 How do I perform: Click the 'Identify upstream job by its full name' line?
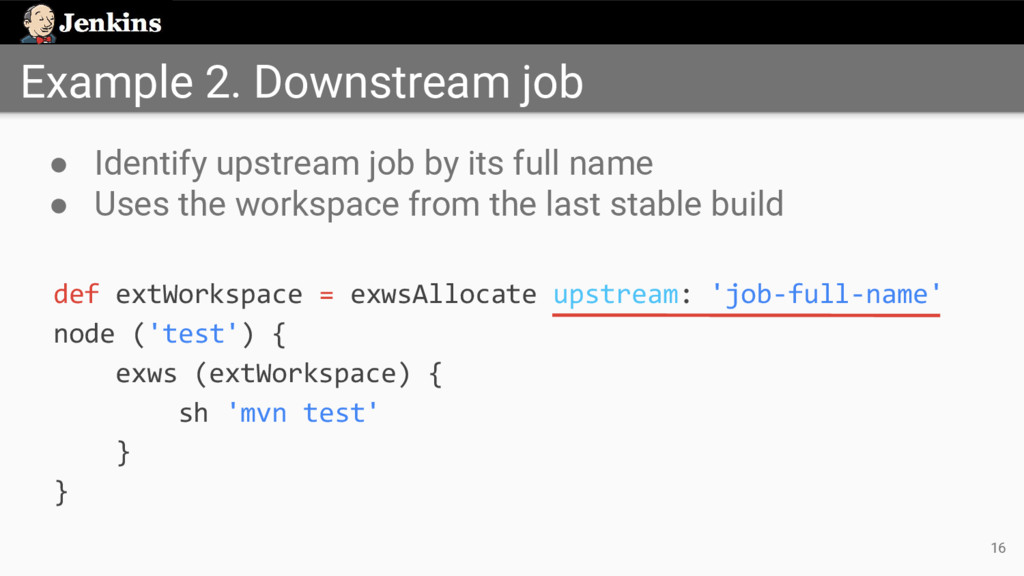(x=373, y=162)
